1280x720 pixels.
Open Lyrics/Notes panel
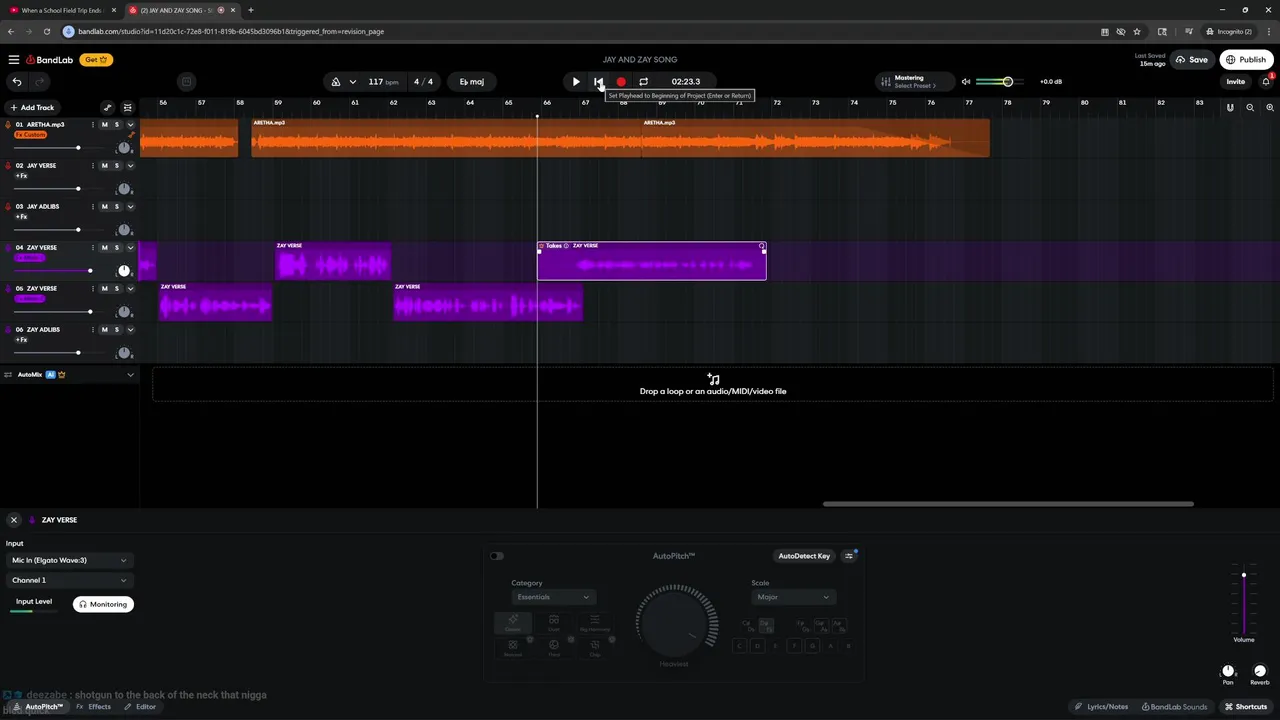coord(1101,707)
